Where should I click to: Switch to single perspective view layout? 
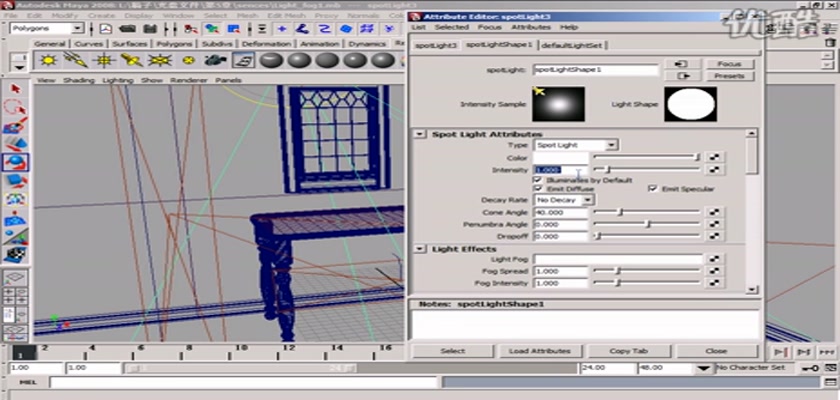[x=16, y=278]
